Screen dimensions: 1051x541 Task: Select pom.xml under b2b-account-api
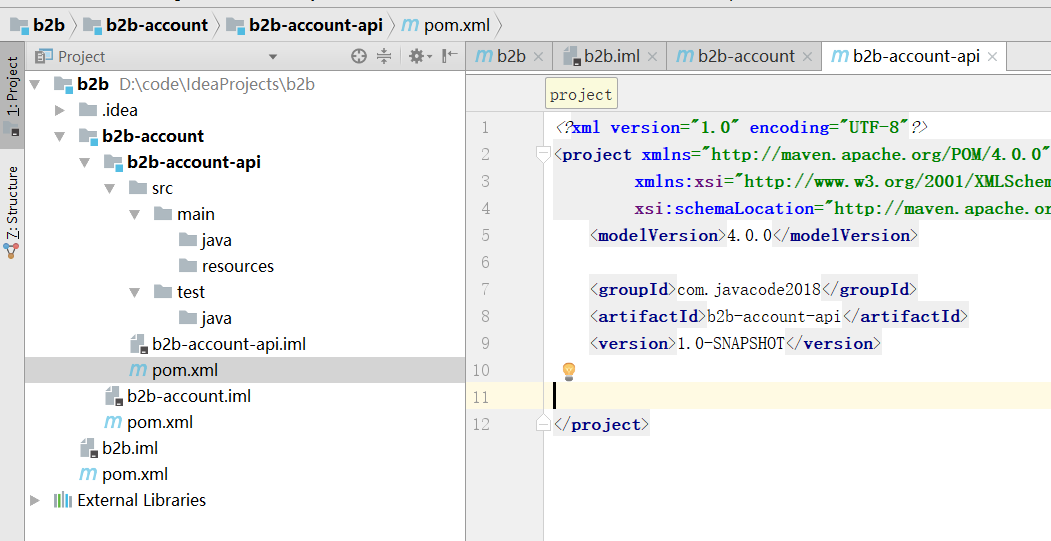(245, 370)
